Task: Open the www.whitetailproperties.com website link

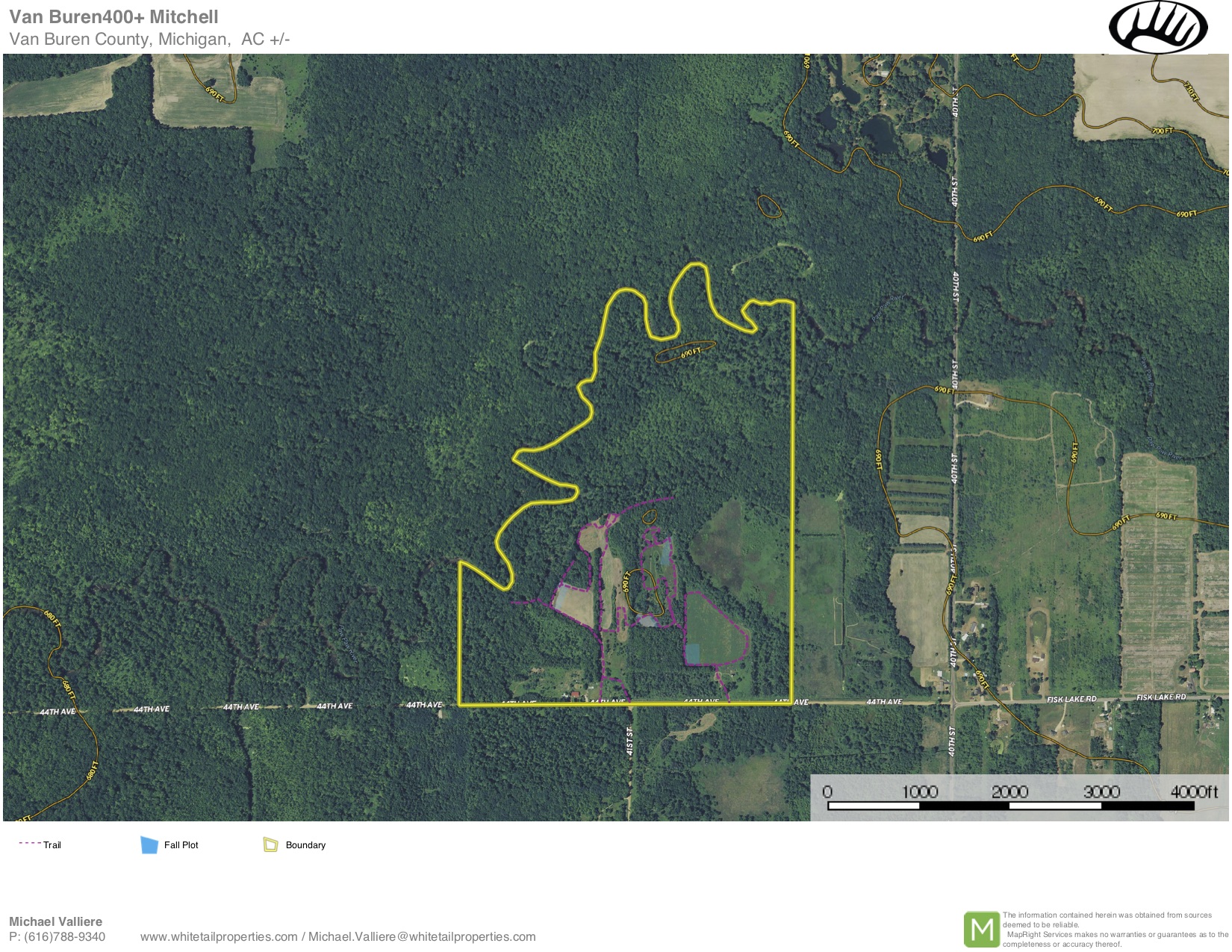Action: 219,936
